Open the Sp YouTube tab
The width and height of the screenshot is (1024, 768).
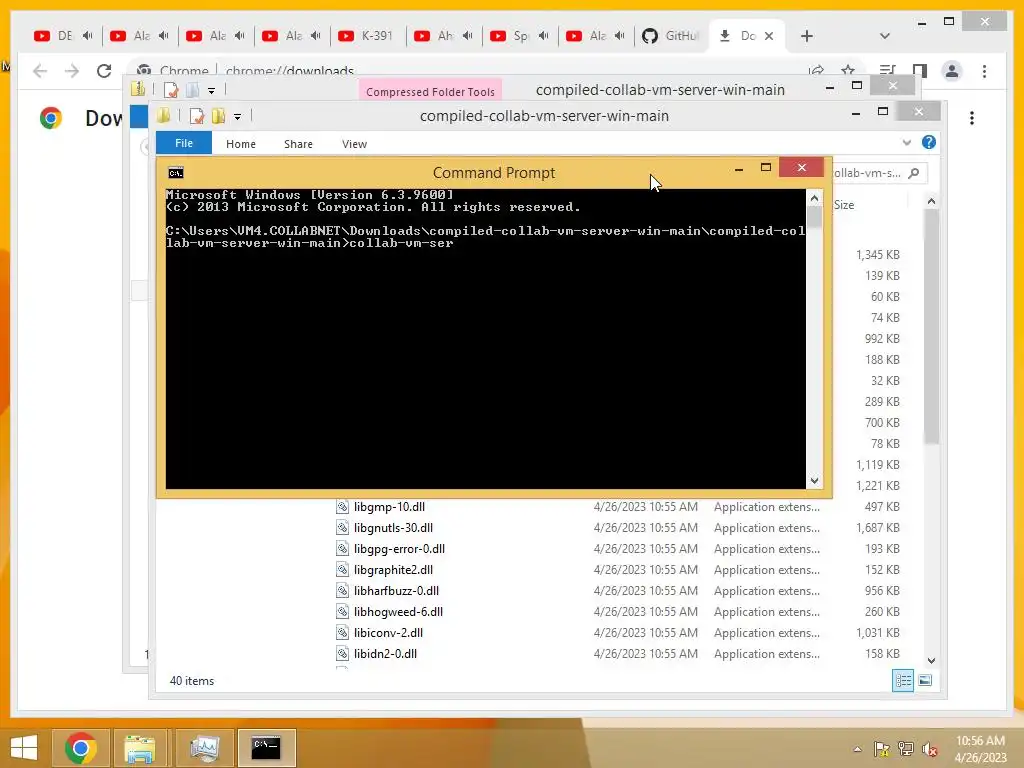click(x=511, y=36)
